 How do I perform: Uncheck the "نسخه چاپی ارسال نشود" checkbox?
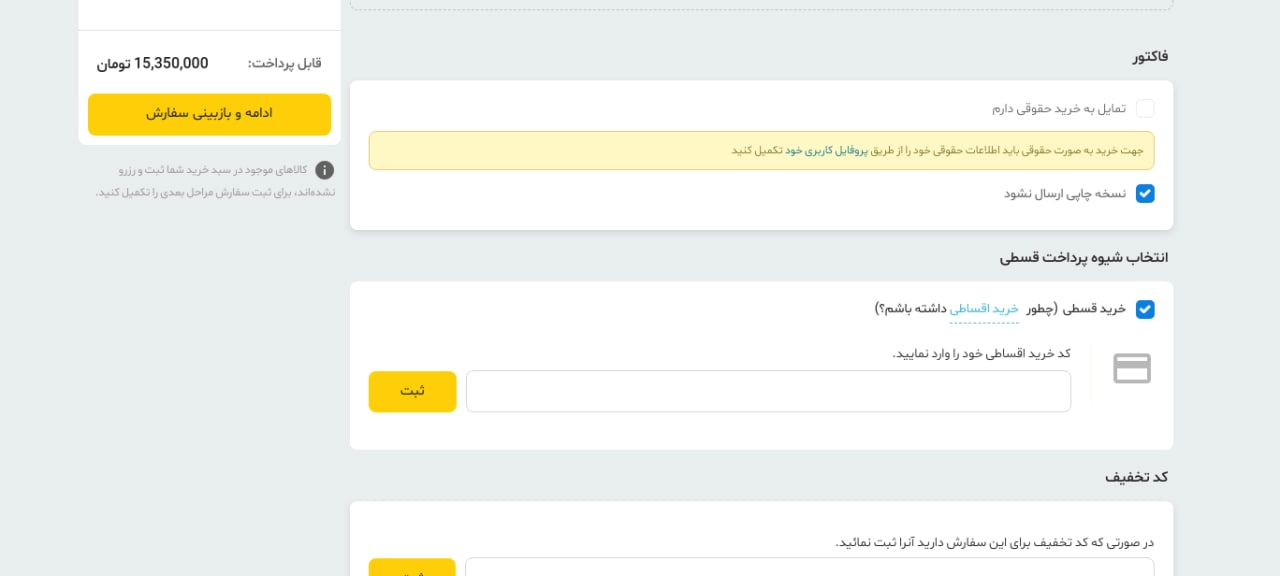point(1145,193)
